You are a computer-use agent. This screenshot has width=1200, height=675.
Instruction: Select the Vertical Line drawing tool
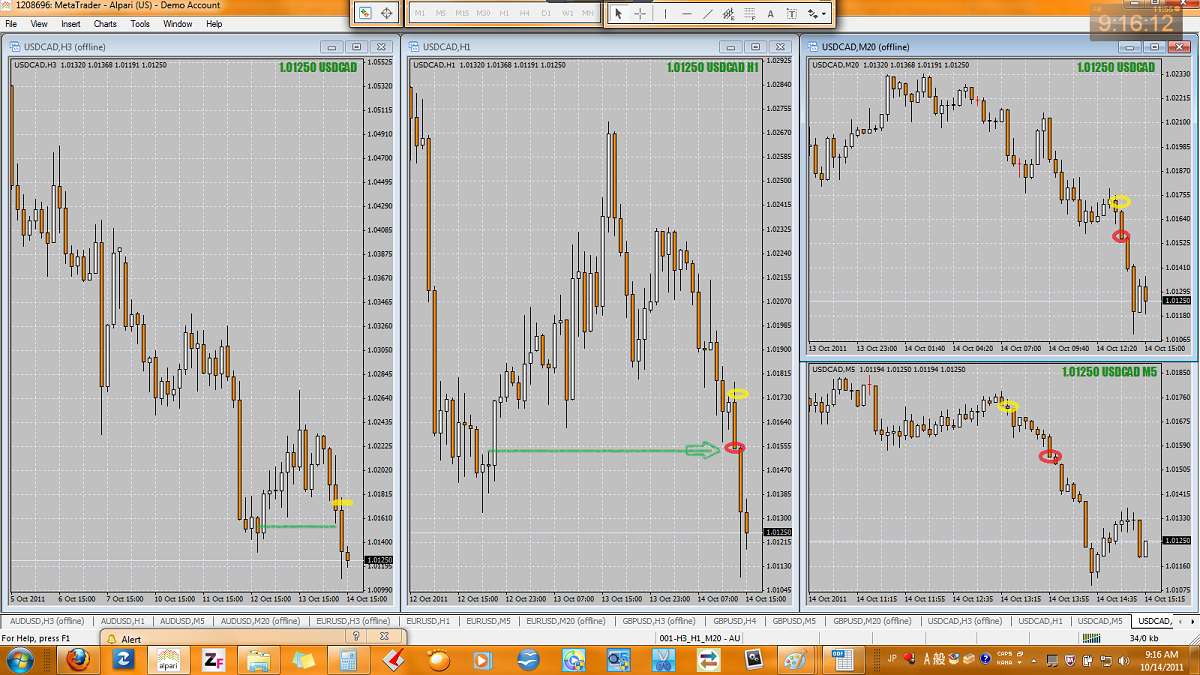(665, 13)
